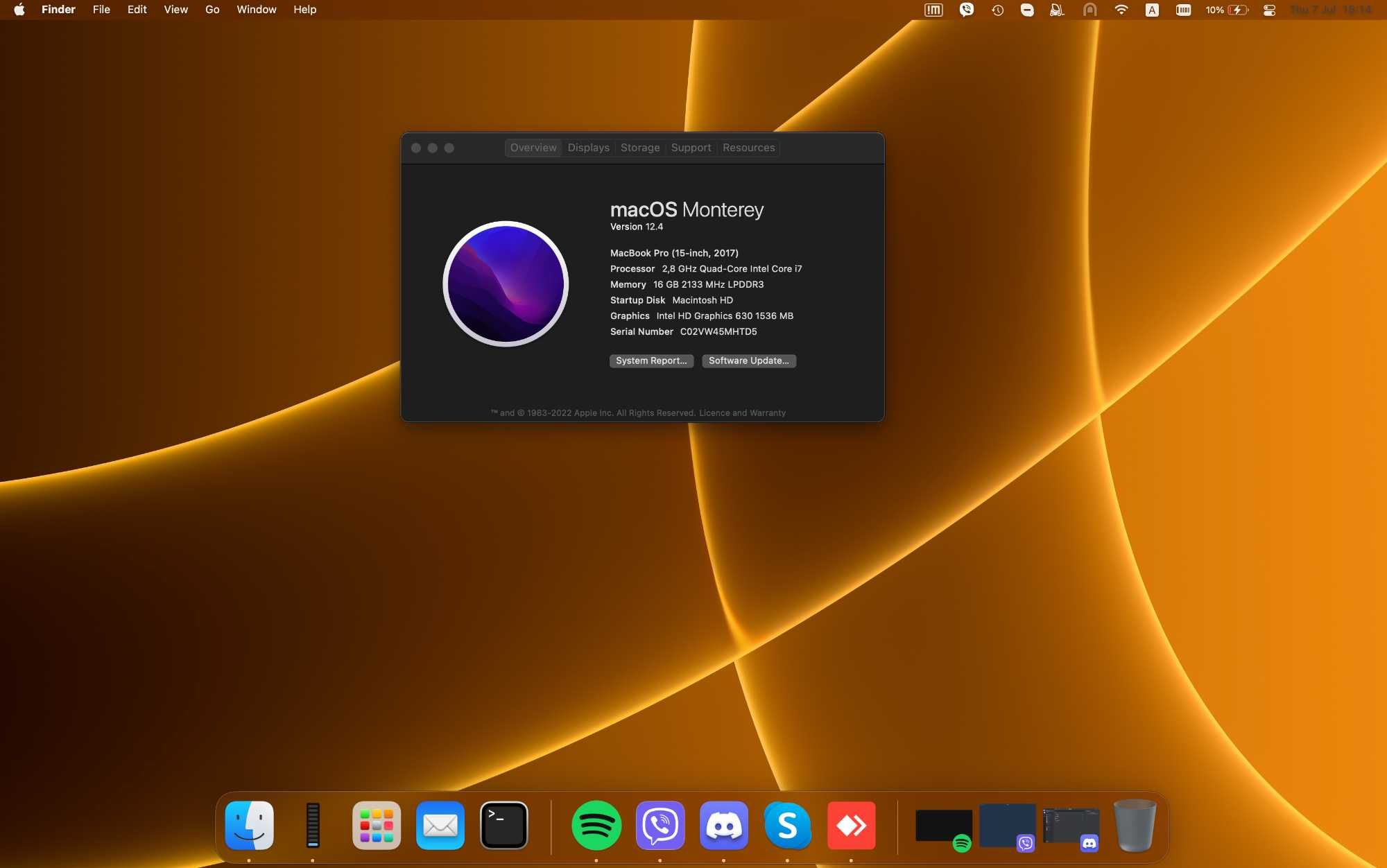Click the Software Update... button
Viewport: 1387px width, 868px height.
pyautogui.click(x=749, y=361)
